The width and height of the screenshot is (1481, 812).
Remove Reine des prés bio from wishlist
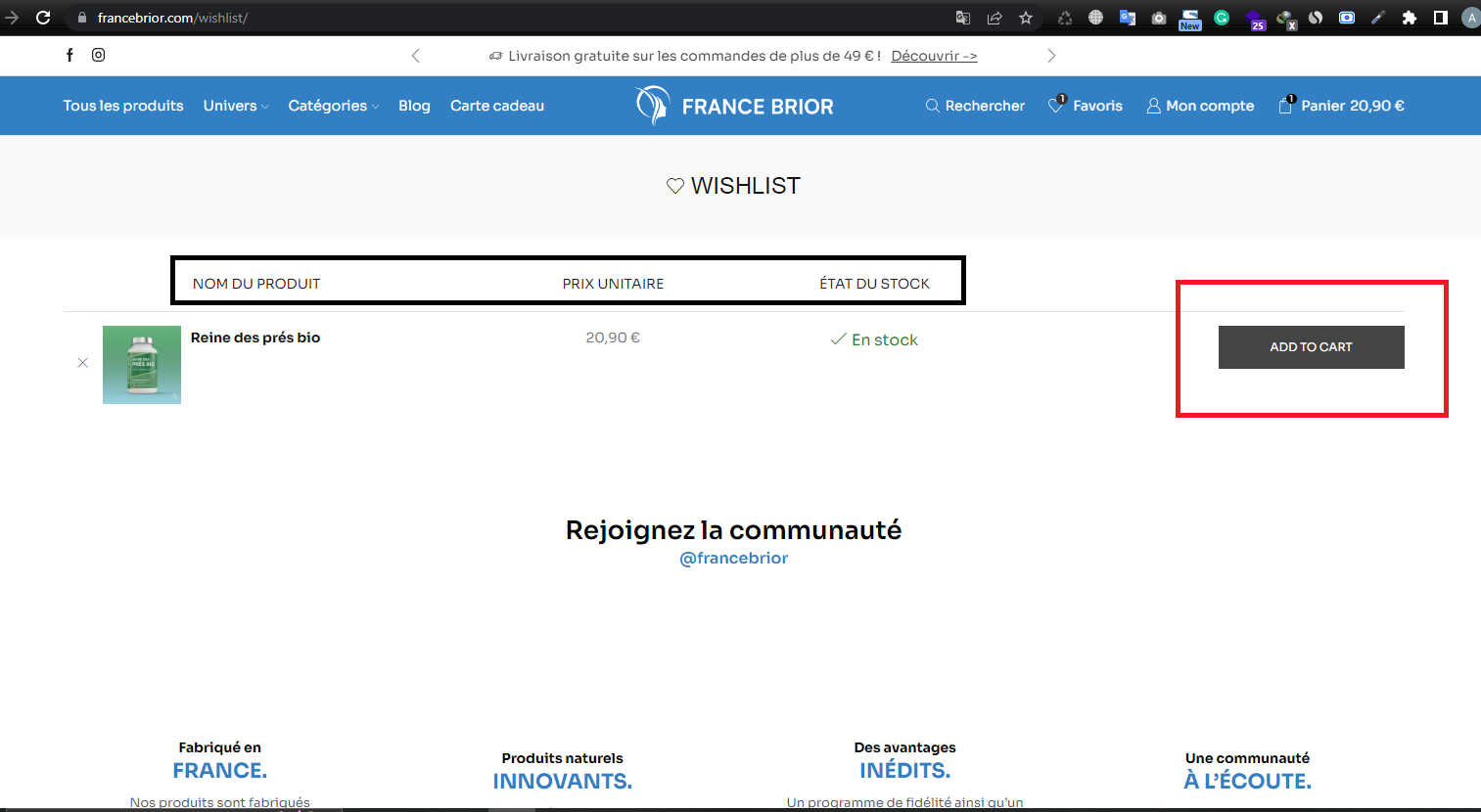82,363
